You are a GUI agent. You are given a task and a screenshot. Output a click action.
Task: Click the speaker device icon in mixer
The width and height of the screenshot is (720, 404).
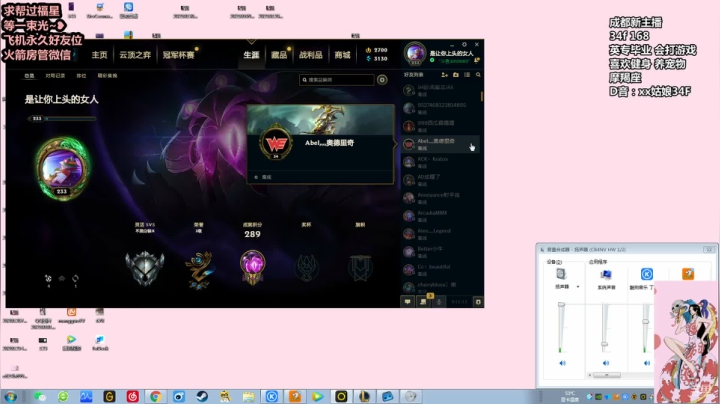pos(561,274)
